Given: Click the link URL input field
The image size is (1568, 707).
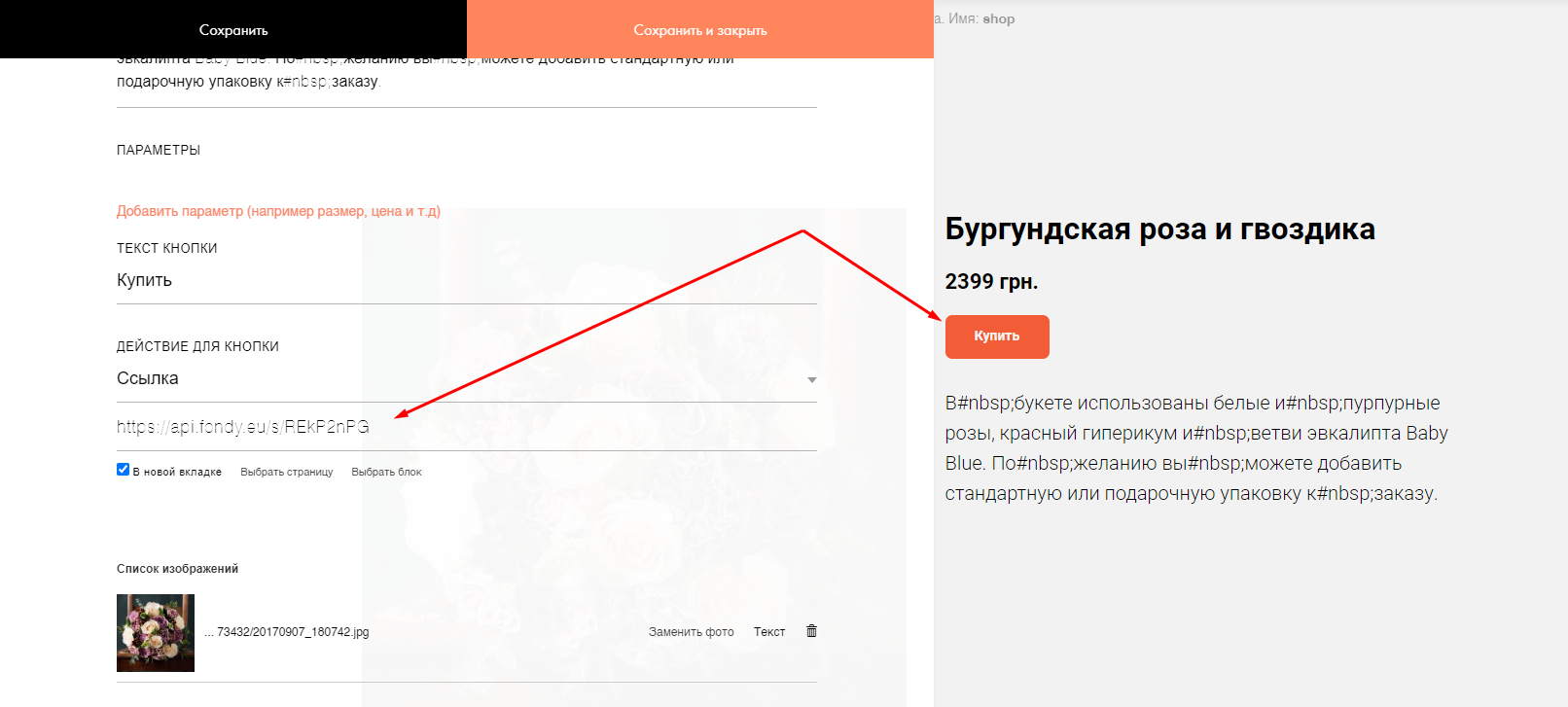Looking at the screenshot, I should (x=467, y=427).
